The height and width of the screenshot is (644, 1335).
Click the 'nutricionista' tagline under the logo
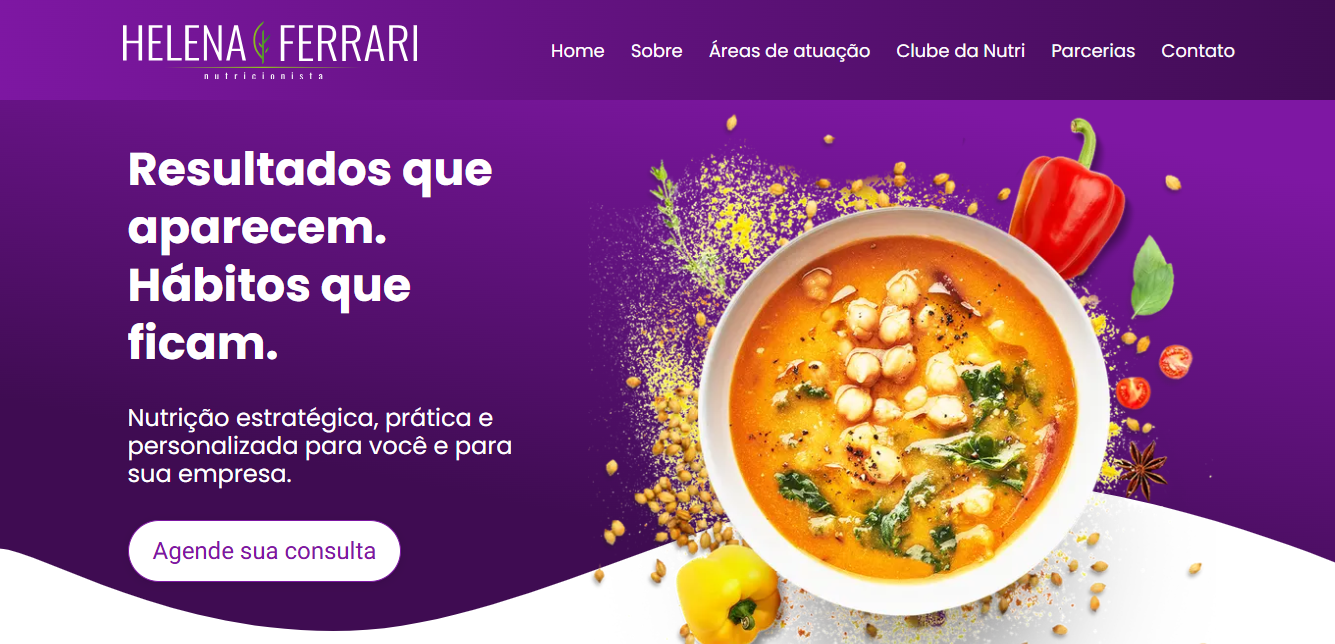(264, 76)
